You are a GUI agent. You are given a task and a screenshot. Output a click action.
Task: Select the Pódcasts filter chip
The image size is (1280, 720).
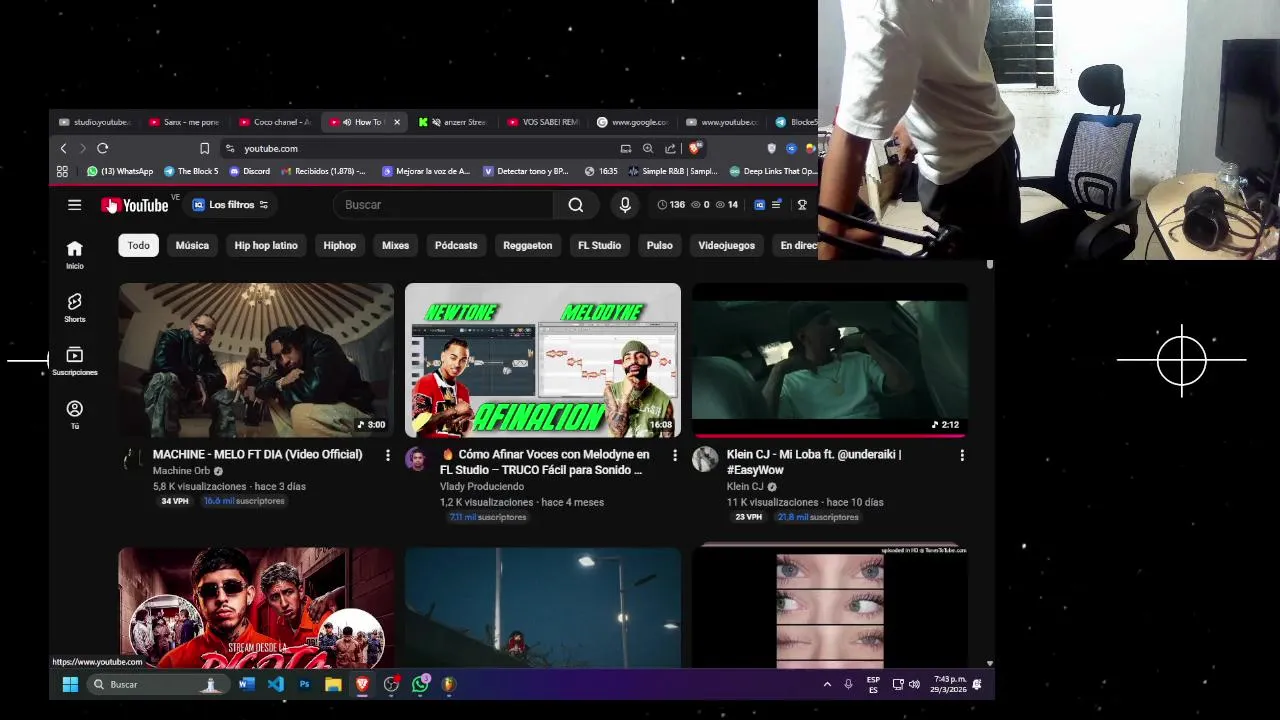pos(456,245)
